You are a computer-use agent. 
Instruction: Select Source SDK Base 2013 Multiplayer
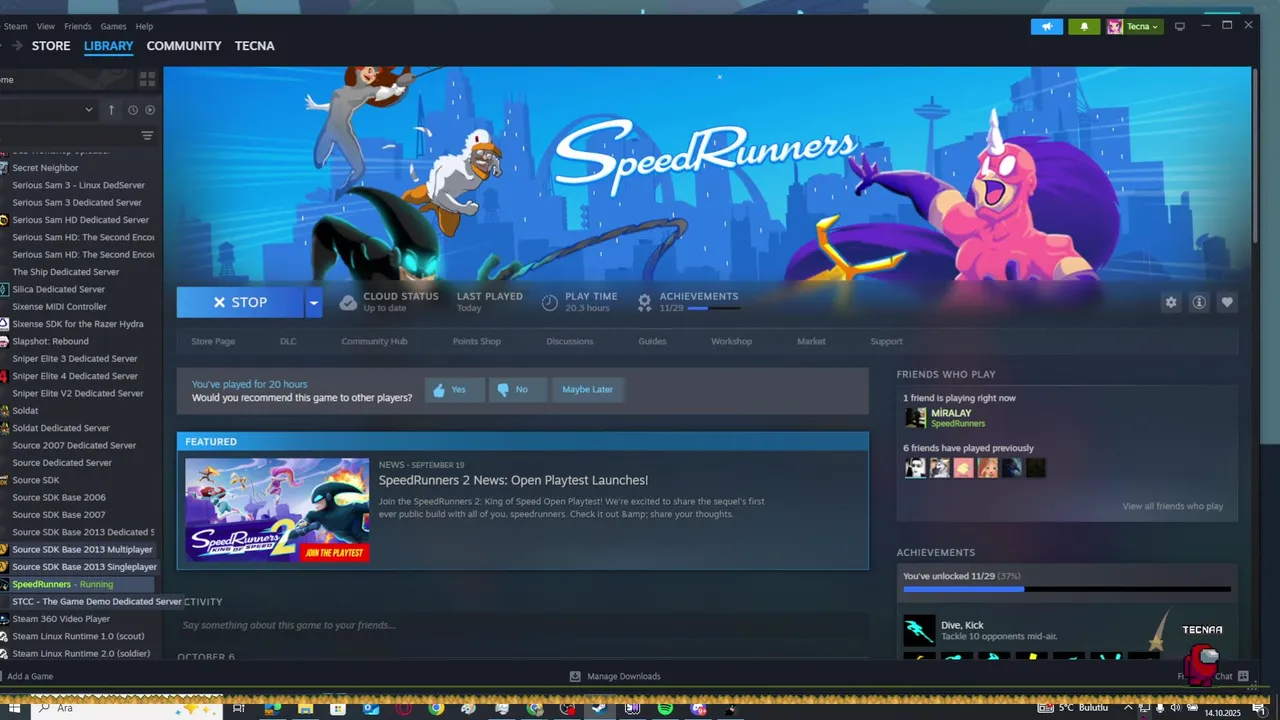click(x=82, y=549)
